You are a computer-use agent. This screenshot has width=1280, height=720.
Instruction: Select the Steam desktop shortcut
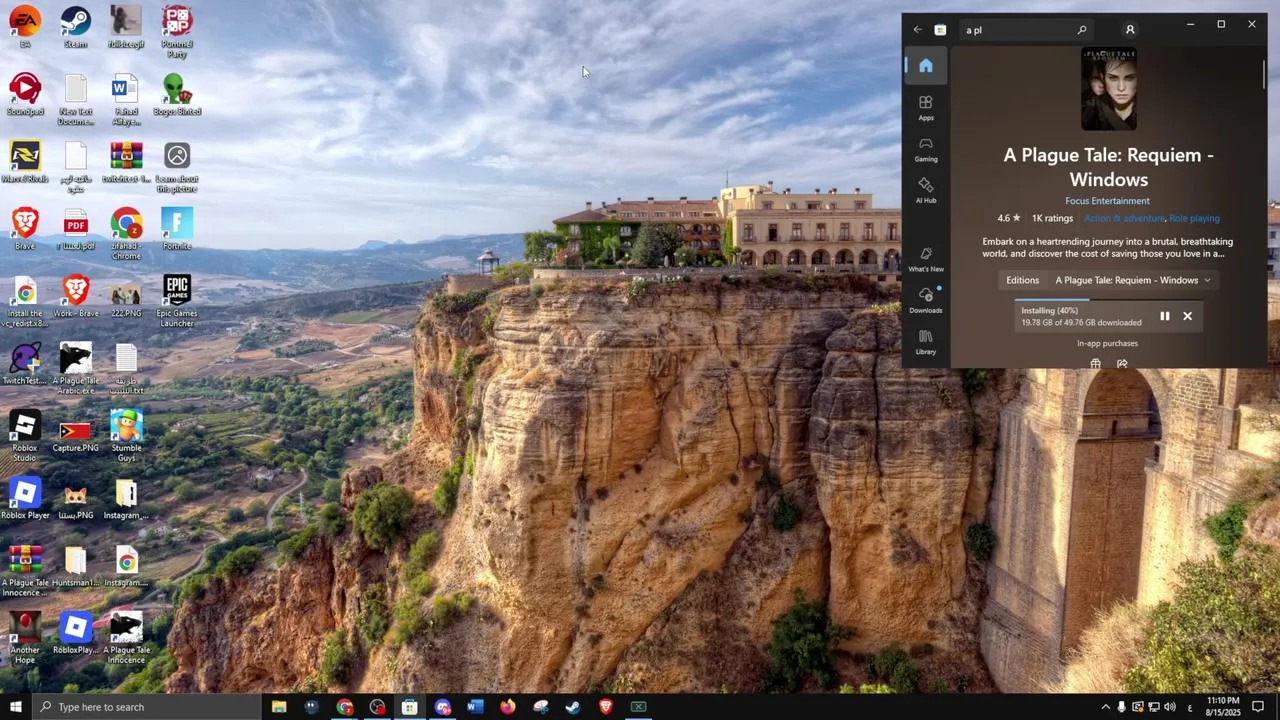75,28
